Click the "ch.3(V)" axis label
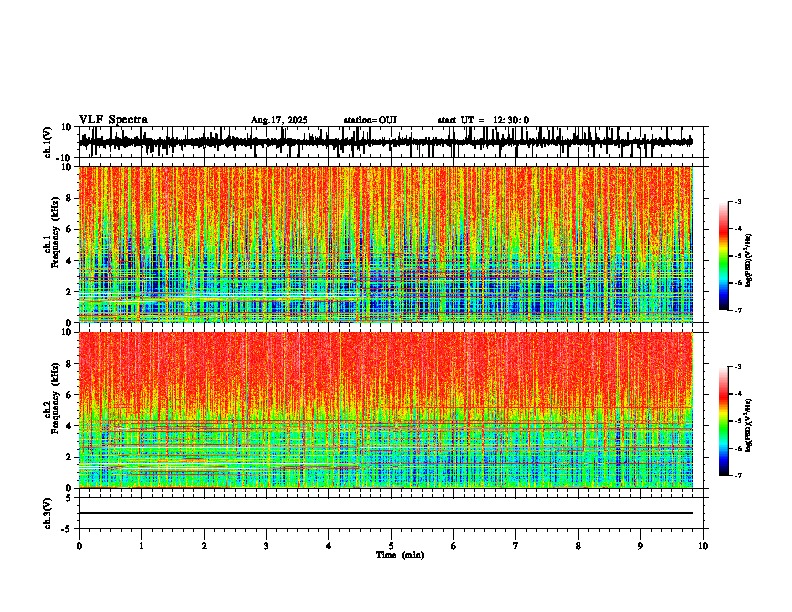 [48, 513]
